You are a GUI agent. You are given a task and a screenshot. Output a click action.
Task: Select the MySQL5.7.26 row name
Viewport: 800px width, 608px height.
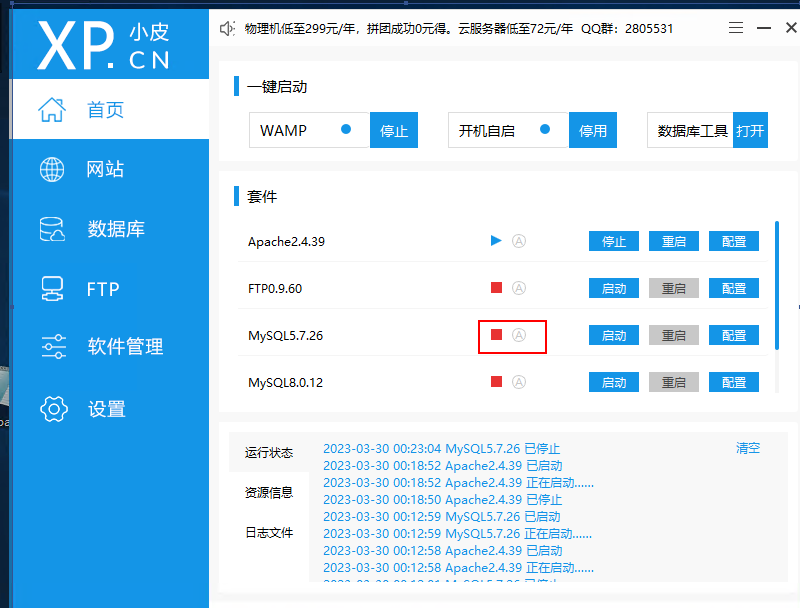[x=285, y=336]
